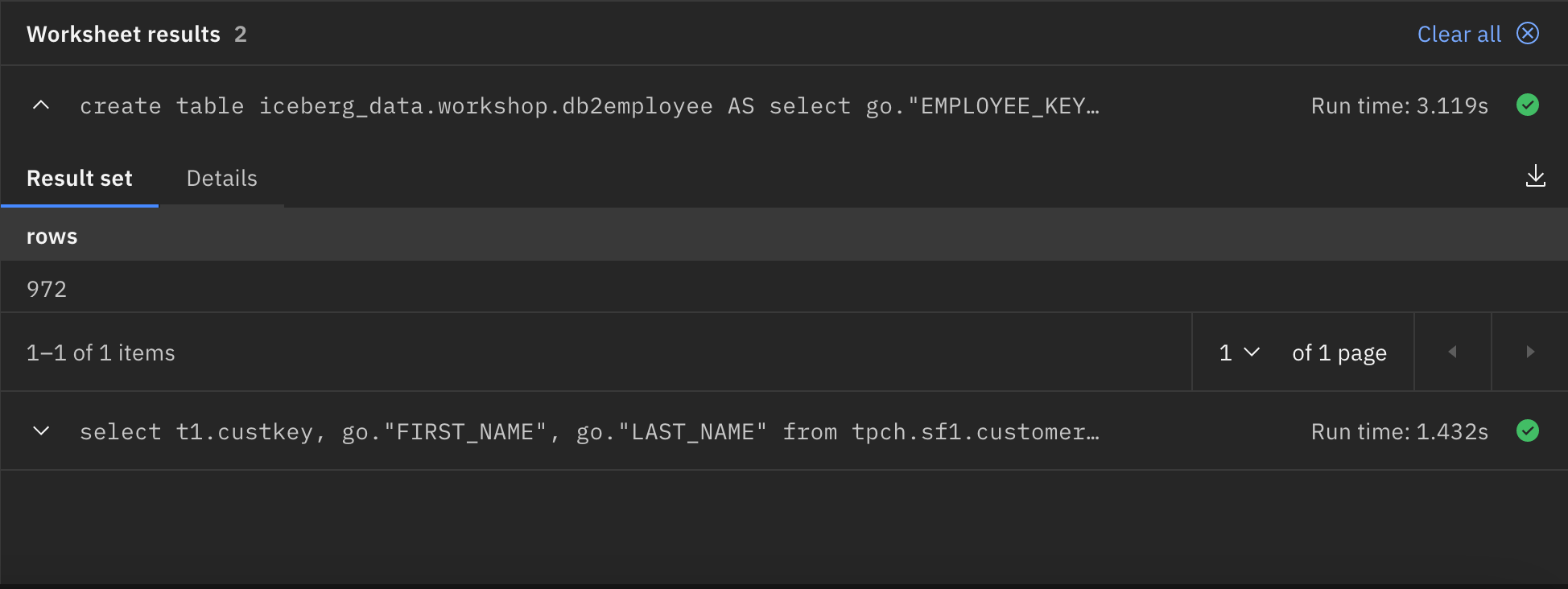The image size is (1568, 589).
Task: Click the 1–1 of 1 items text
Action: click(101, 352)
